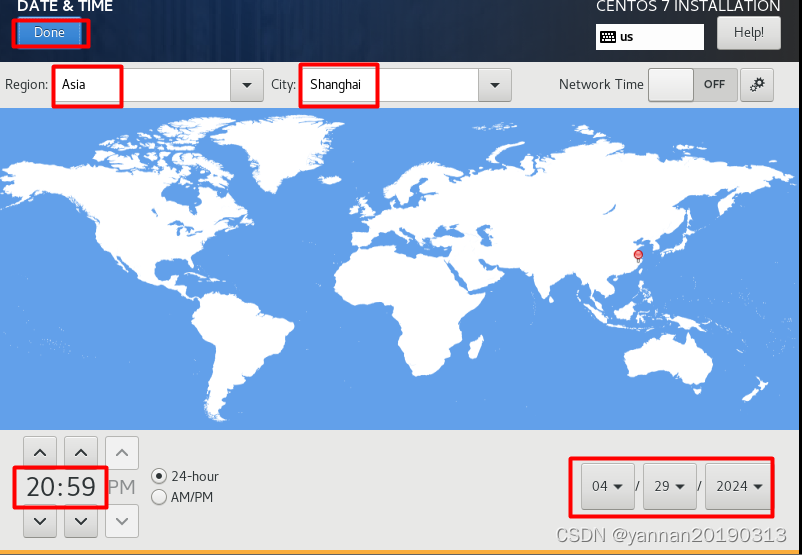Open the Help! button
This screenshot has height=555, width=802.
pyautogui.click(x=748, y=33)
